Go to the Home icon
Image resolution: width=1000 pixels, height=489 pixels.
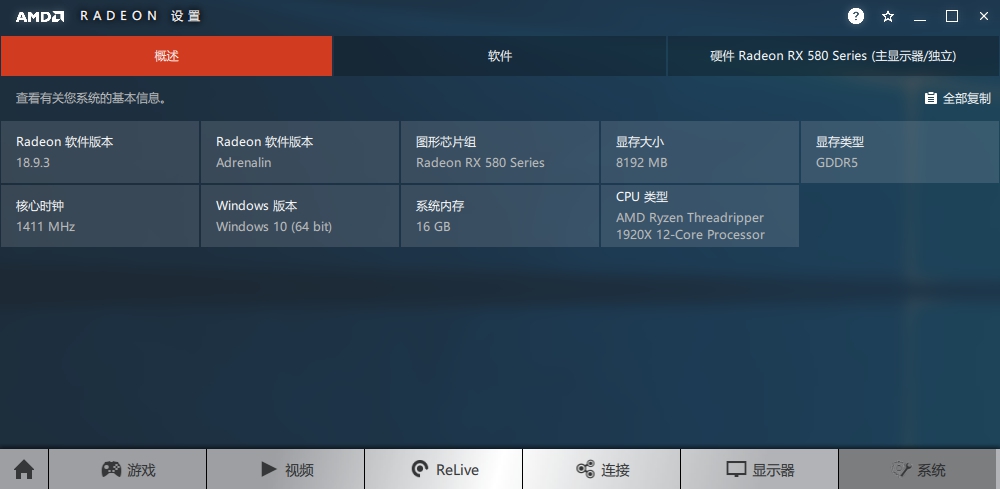click(x=24, y=470)
